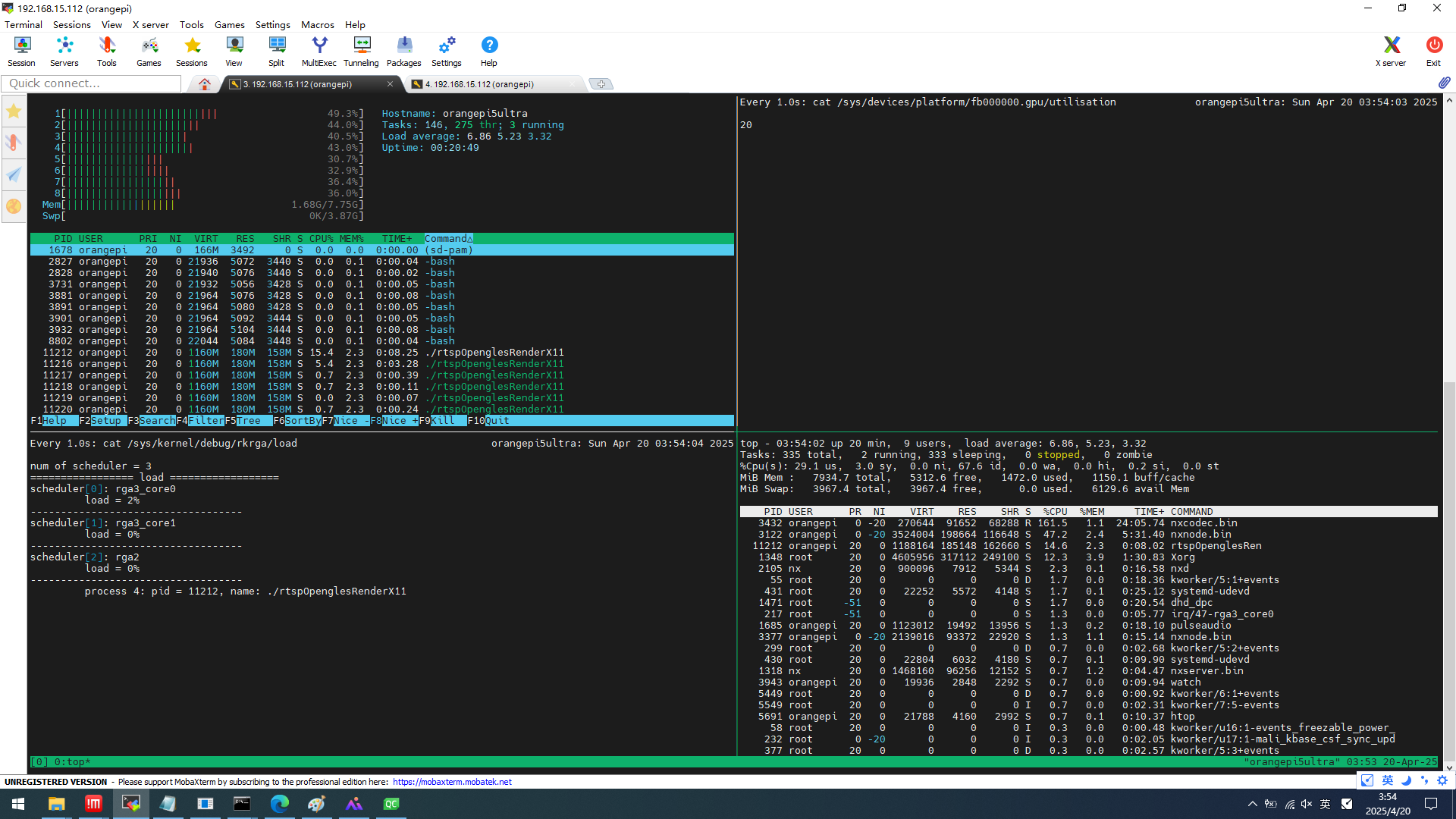
Task: Toggle the blue 英 language mode
Action: [1387, 780]
